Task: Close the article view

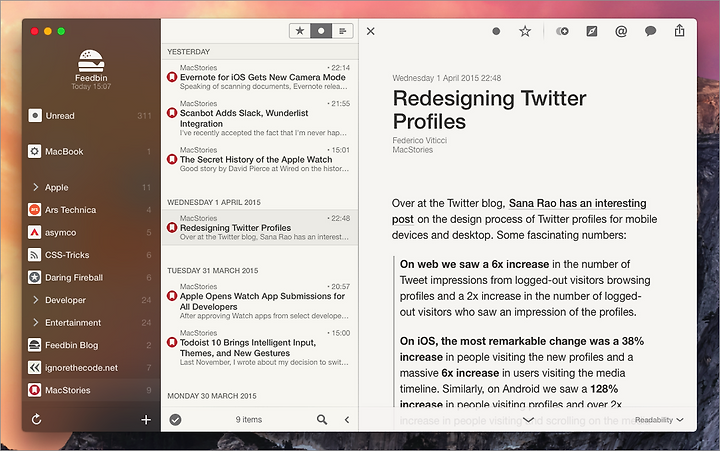Action: [371, 31]
